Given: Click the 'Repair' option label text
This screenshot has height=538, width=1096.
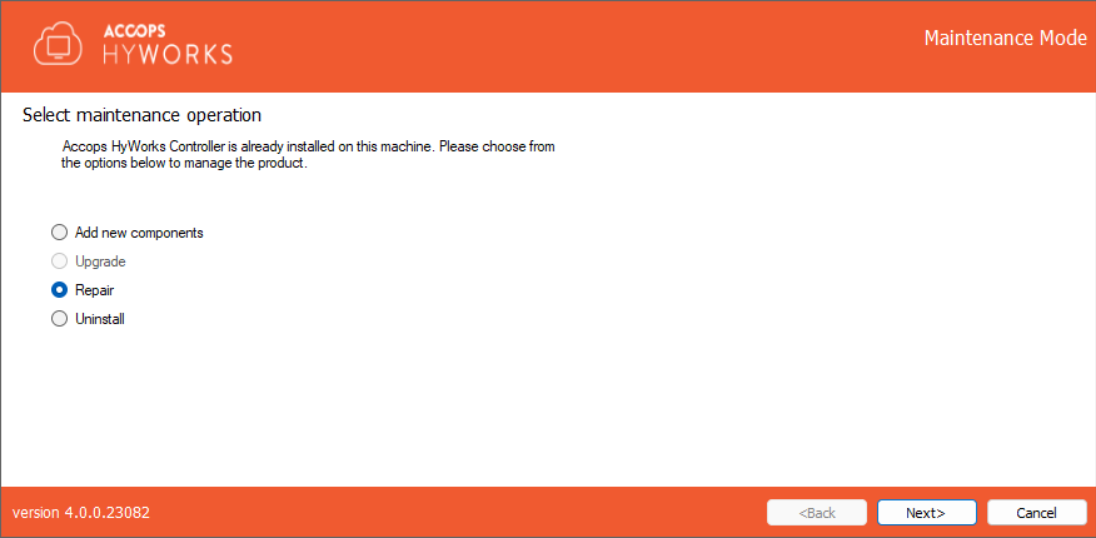Looking at the screenshot, I should pyautogui.click(x=94, y=290).
